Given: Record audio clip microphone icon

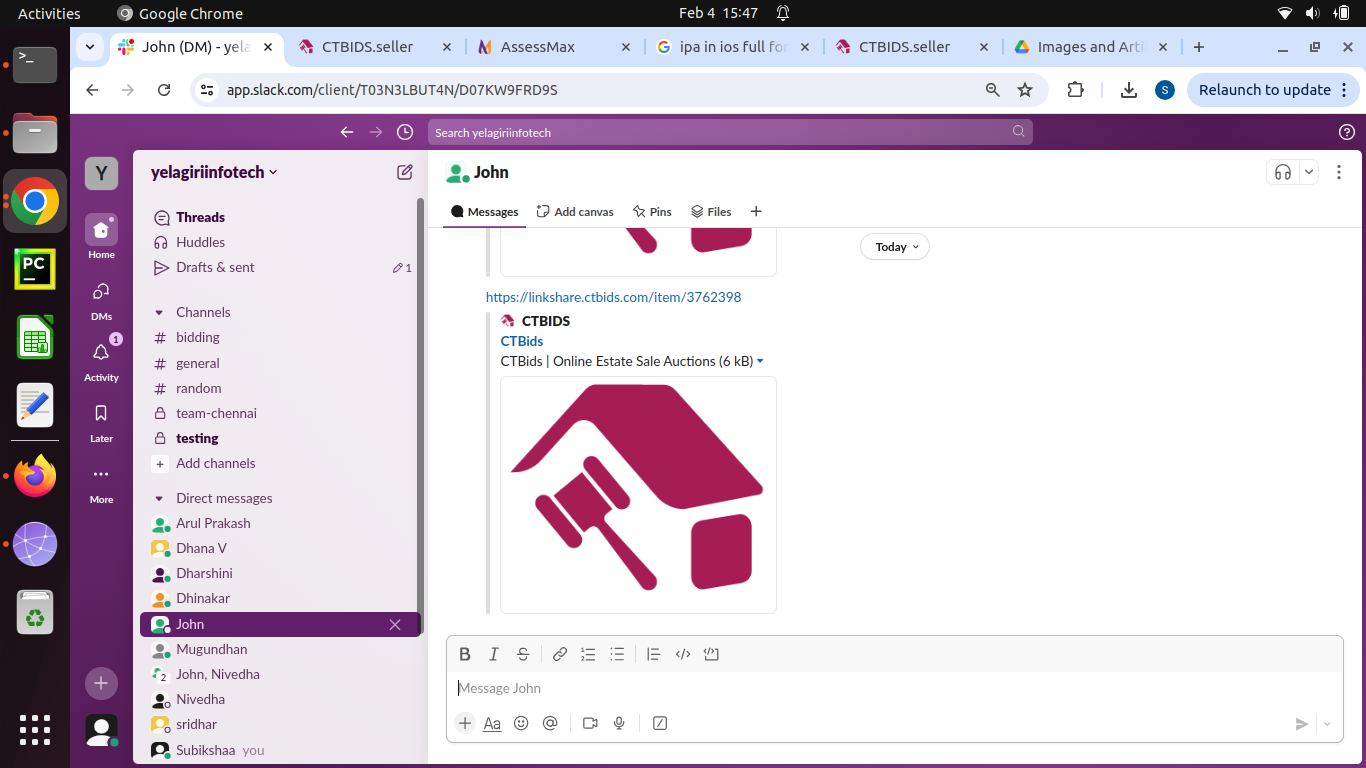Looking at the screenshot, I should point(619,723).
